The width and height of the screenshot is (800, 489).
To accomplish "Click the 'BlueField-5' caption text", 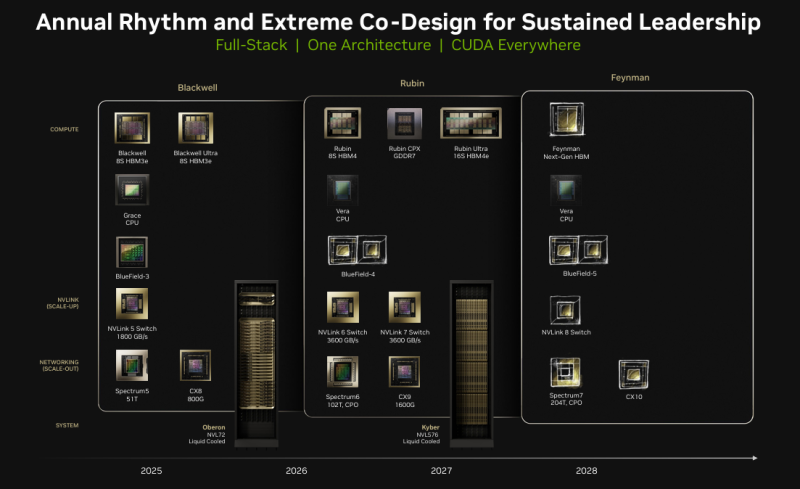I will pyautogui.click(x=580, y=274).
